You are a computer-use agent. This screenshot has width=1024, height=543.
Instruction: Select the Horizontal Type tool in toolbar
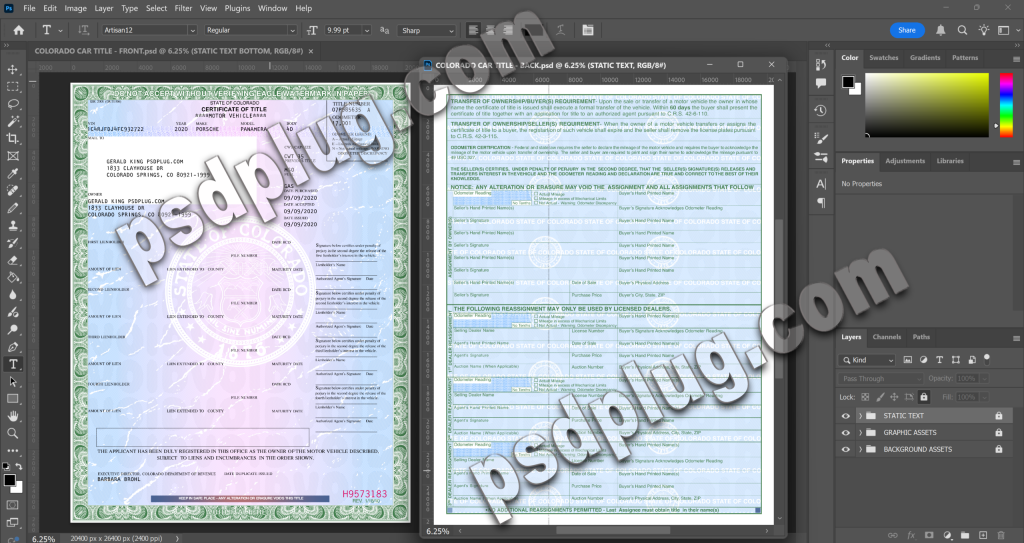(13, 364)
